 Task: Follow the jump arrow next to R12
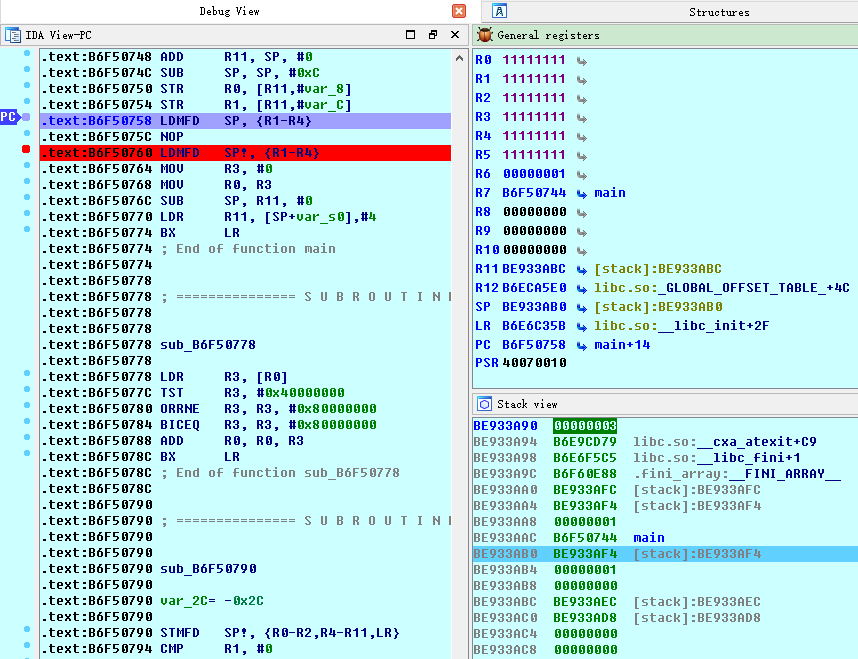coord(582,289)
